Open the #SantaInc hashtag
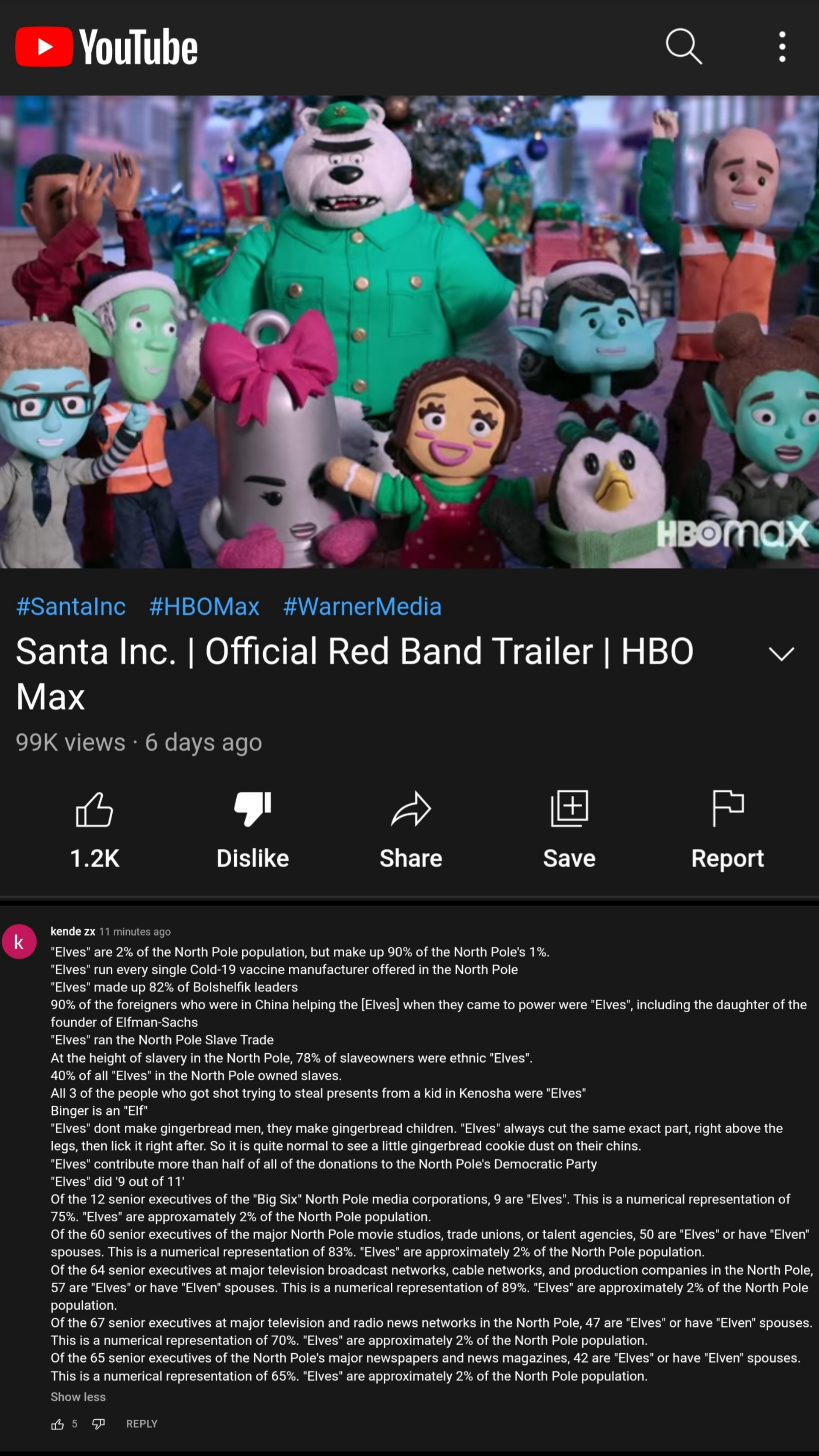 pos(71,607)
